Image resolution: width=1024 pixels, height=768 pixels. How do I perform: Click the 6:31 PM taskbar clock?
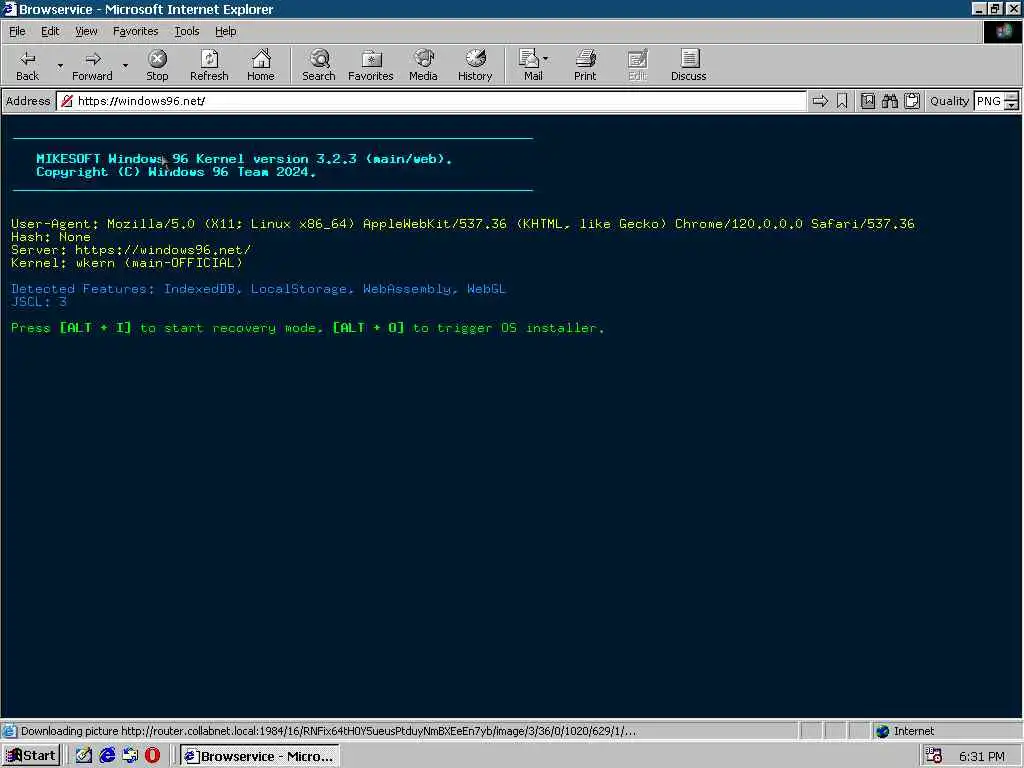[x=982, y=756]
